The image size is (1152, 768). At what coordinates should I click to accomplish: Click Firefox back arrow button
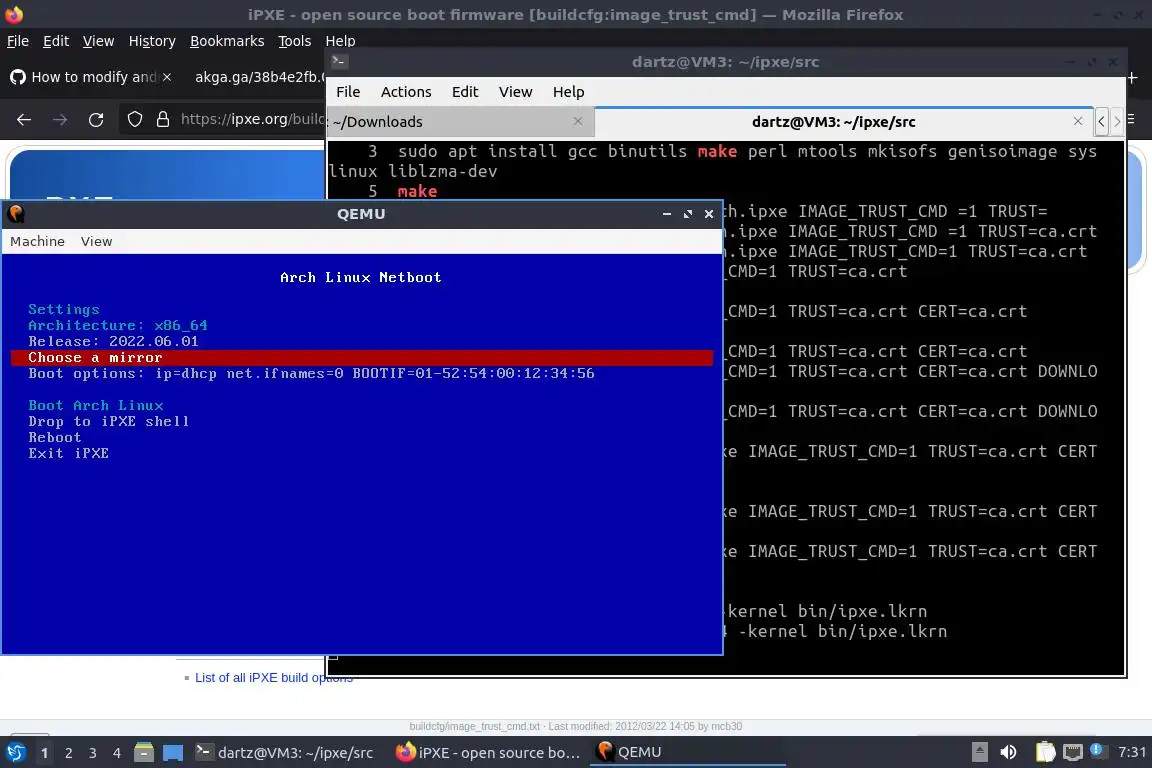point(24,120)
